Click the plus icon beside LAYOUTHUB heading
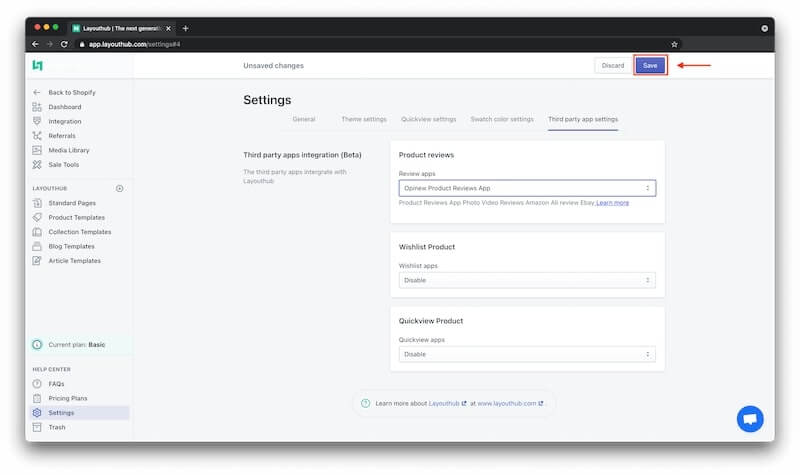Viewport: 800px width, 475px height. pos(119,188)
